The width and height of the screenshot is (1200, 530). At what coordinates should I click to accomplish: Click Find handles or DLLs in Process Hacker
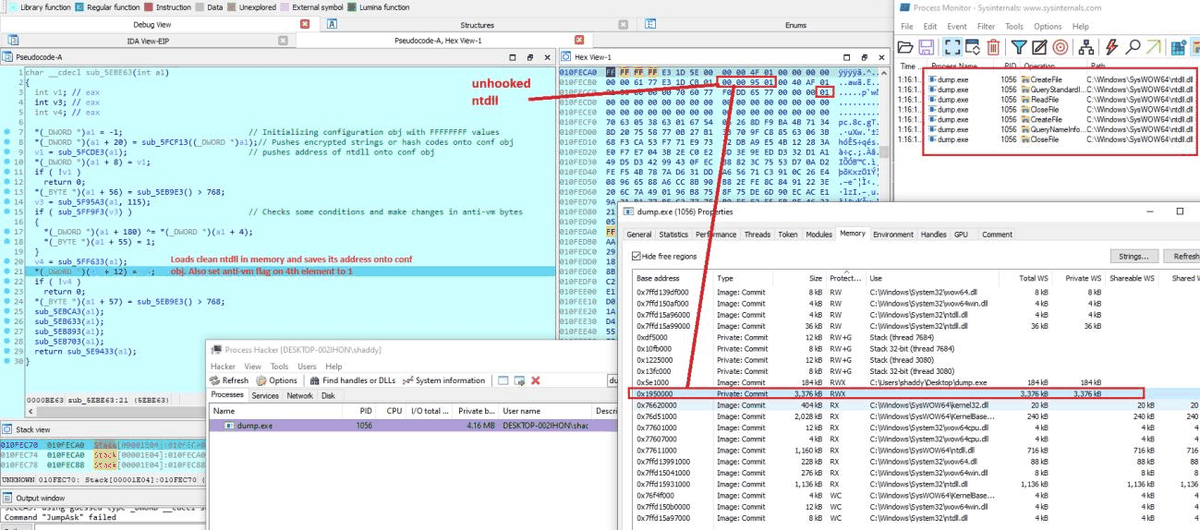pos(353,380)
